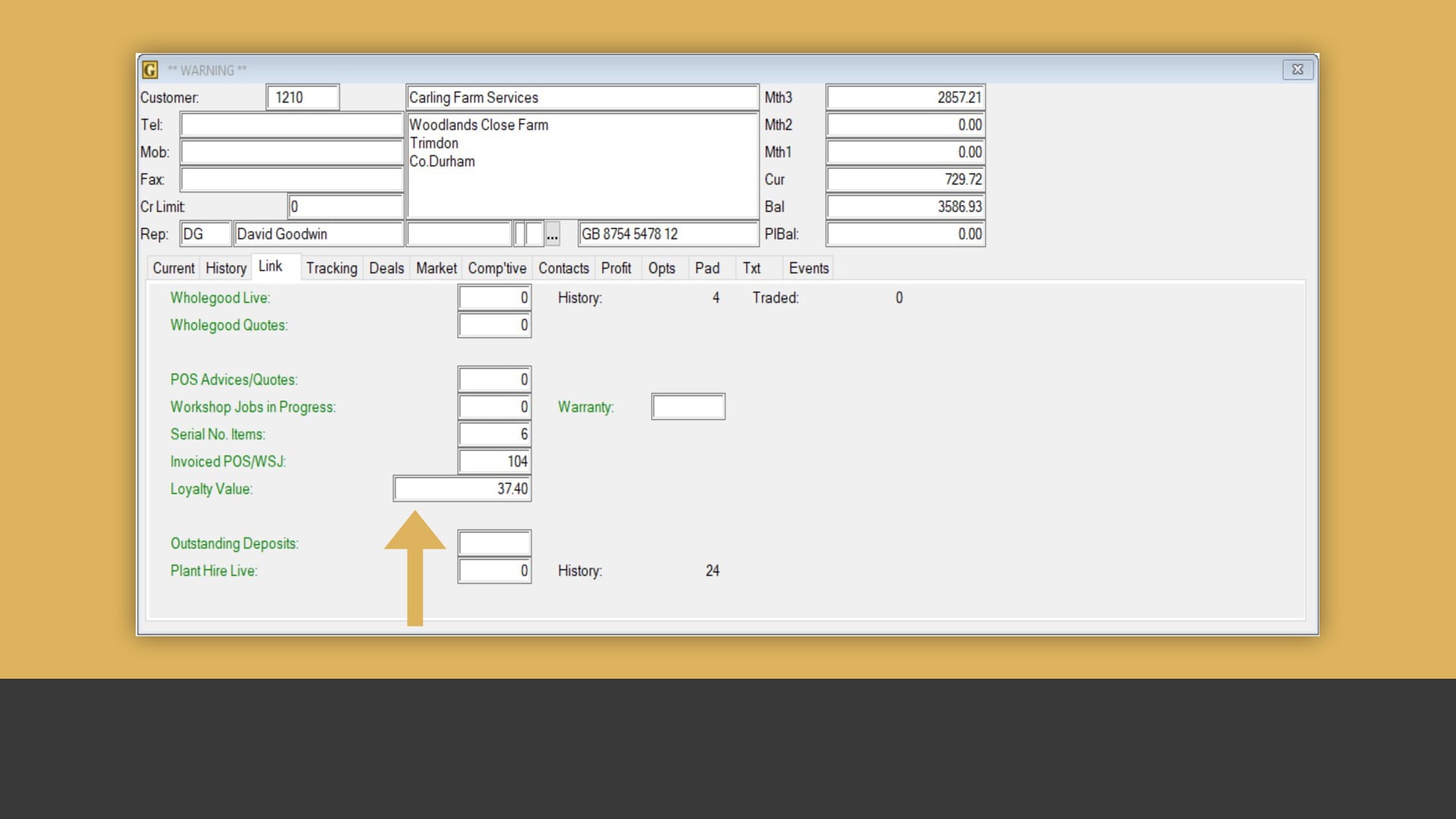The image size is (1456, 819).
Task: Open the Events tab
Action: (808, 268)
